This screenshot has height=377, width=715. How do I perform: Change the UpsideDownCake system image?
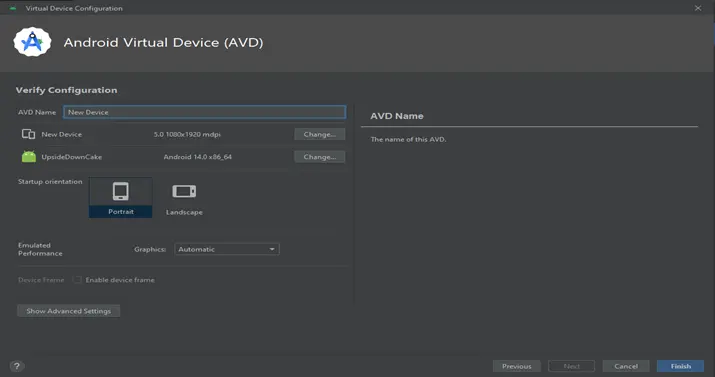pos(320,157)
